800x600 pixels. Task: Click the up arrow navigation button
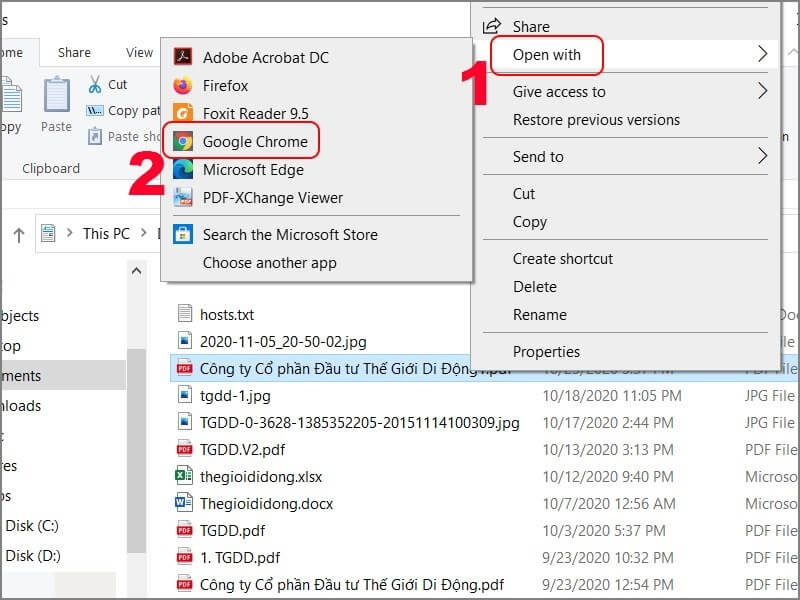[19, 235]
